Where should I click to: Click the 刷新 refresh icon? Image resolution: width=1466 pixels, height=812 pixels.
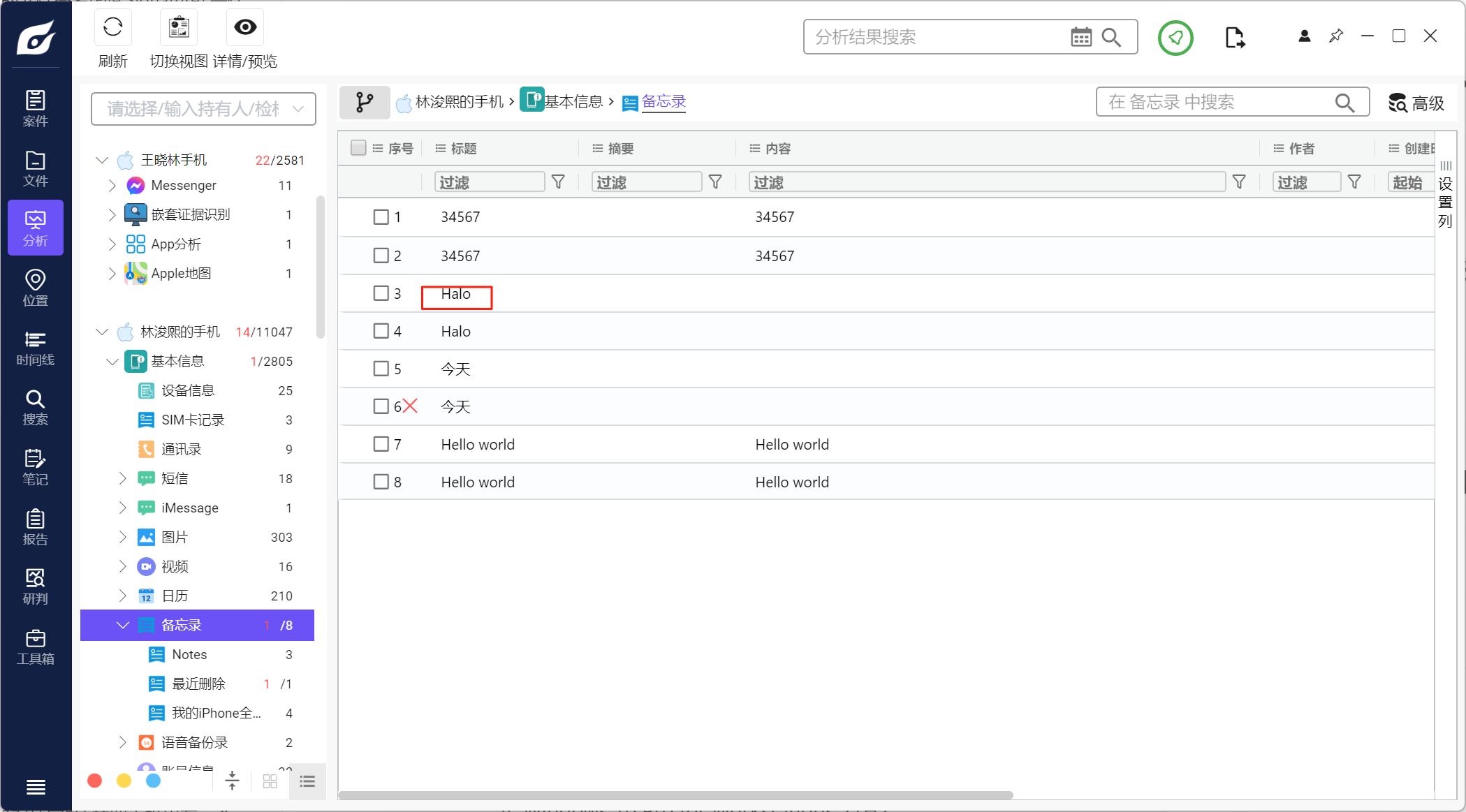tap(112, 28)
